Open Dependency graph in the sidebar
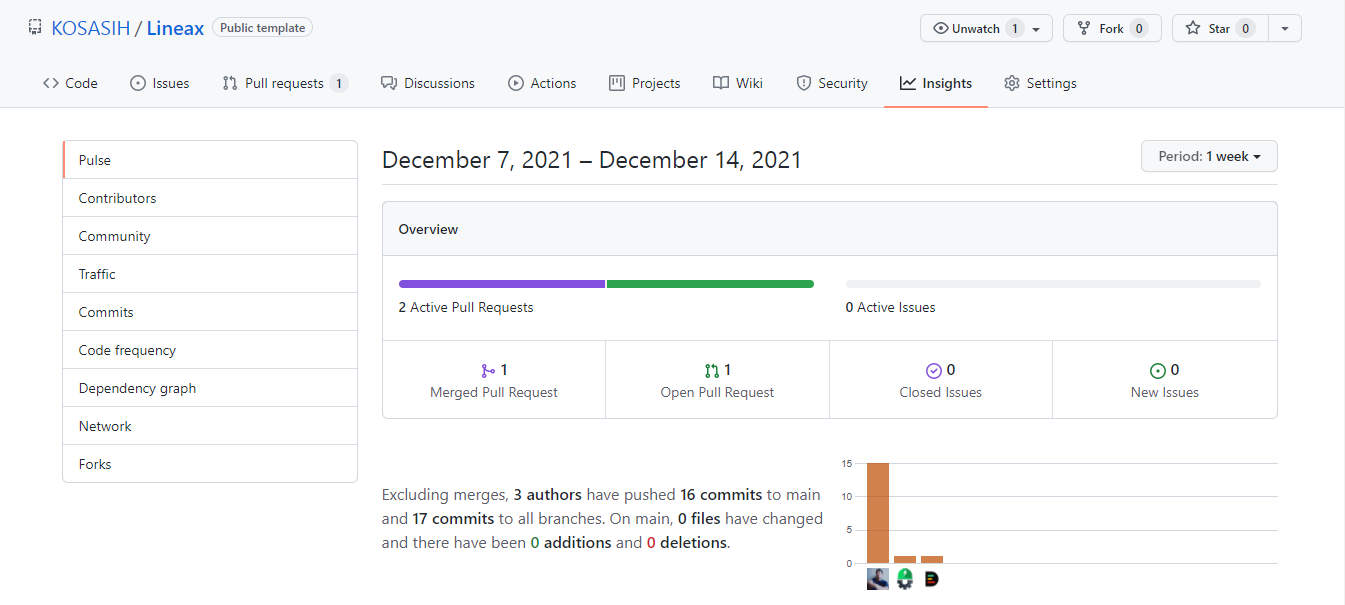 point(210,388)
